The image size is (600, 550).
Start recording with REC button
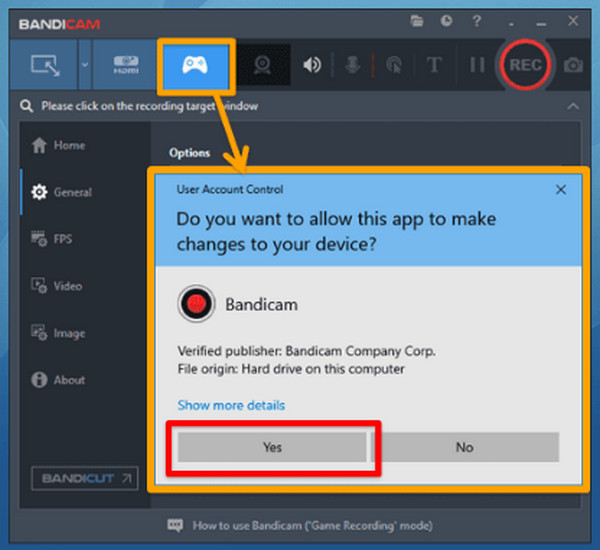(525, 65)
